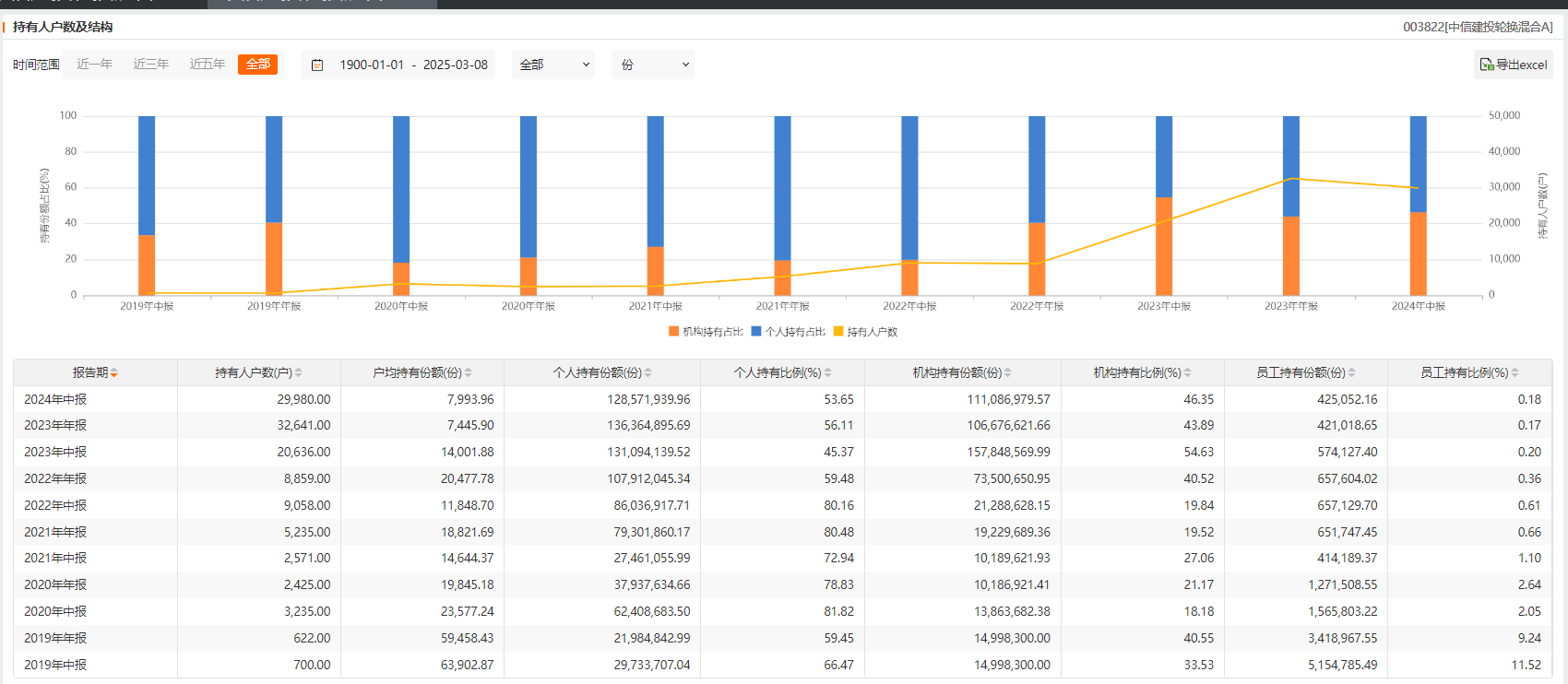Sort 户均持有份额(份) column arrows
Viewport: 1568px width, 684px height.
point(469,373)
